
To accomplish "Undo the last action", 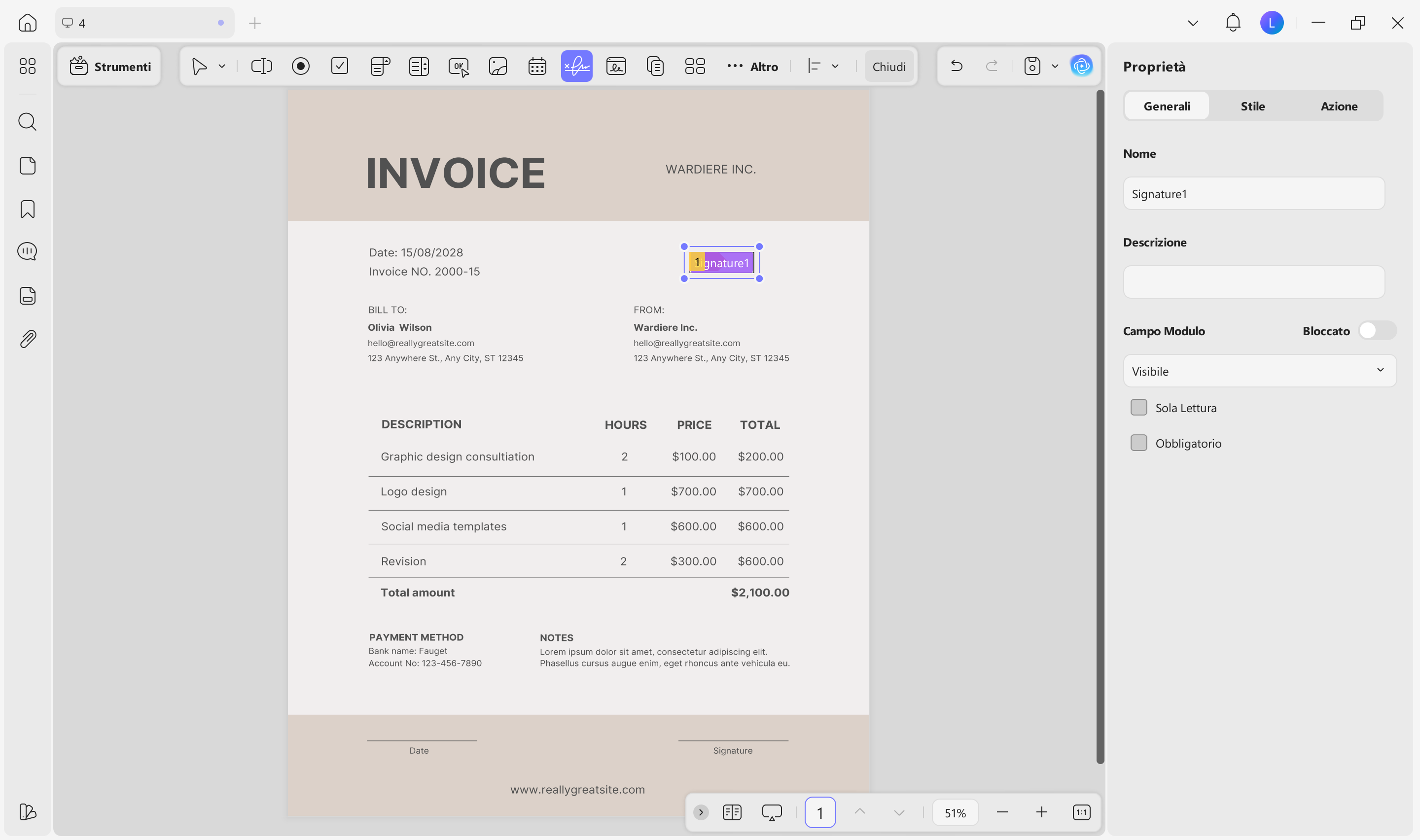I will pos(957,66).
